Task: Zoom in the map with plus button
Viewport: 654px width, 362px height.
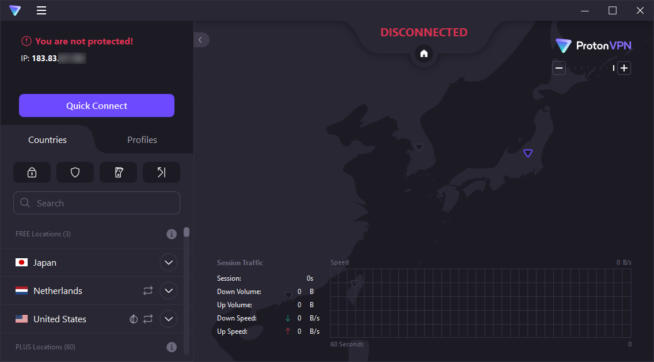Action: 624,68
